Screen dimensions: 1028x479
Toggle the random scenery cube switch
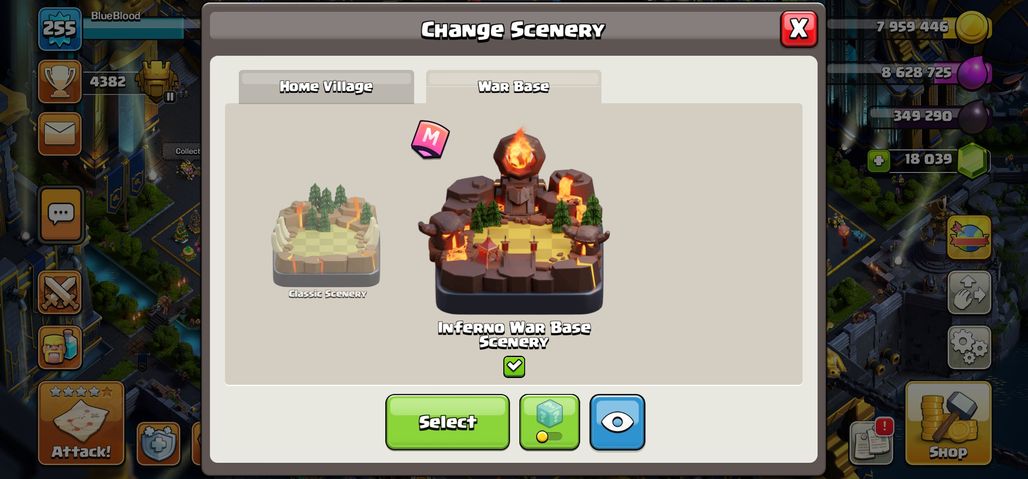(549, 422)
